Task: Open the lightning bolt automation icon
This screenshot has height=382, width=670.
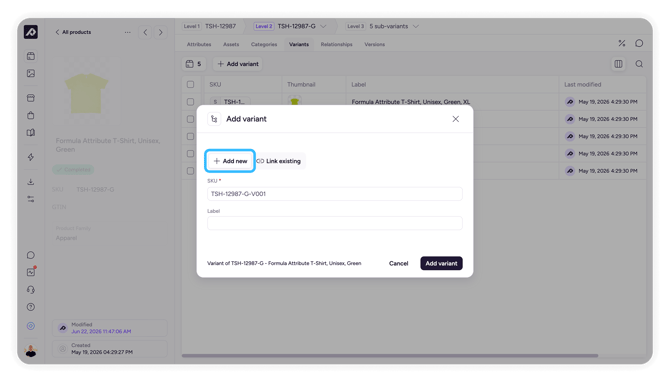Action: pos(31,157)
